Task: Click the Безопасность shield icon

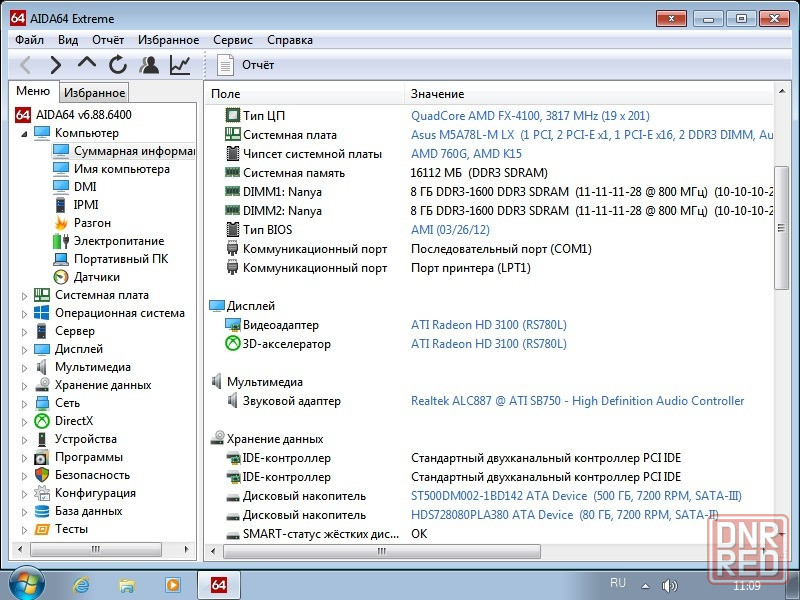Action: pyautogui.click(x=42, y=475)
